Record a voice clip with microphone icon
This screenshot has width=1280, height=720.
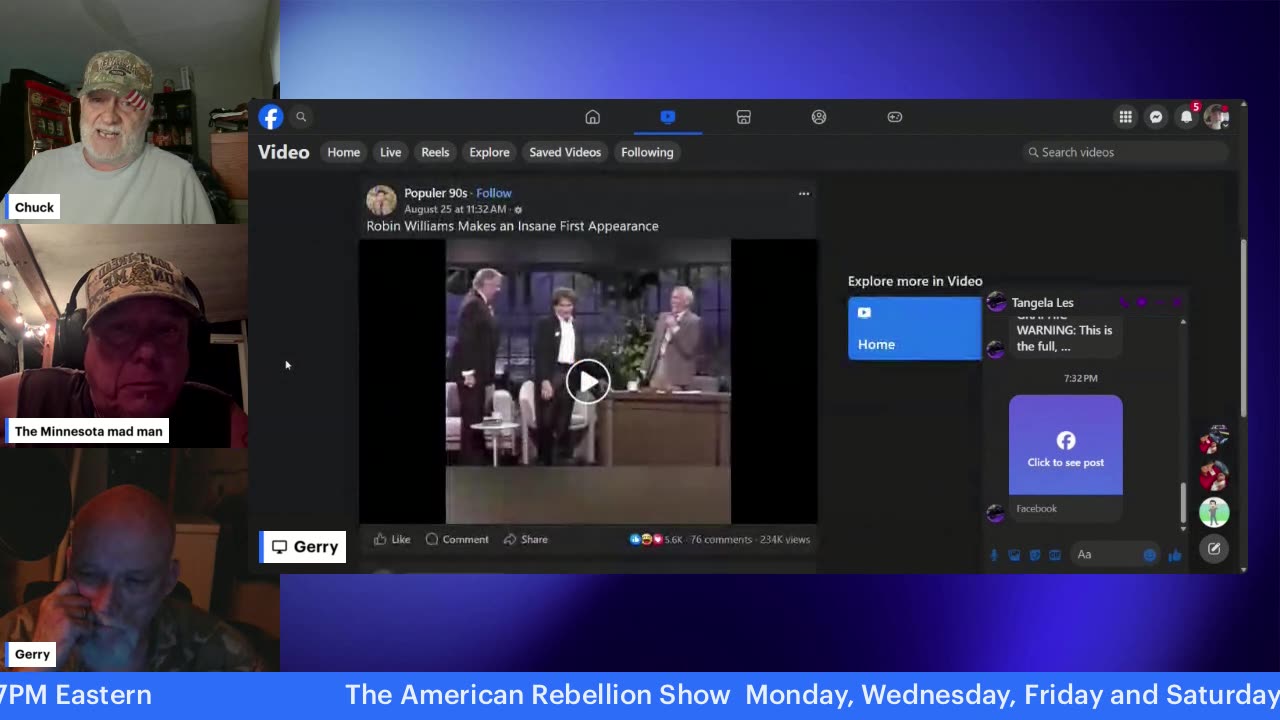(994, 555)
